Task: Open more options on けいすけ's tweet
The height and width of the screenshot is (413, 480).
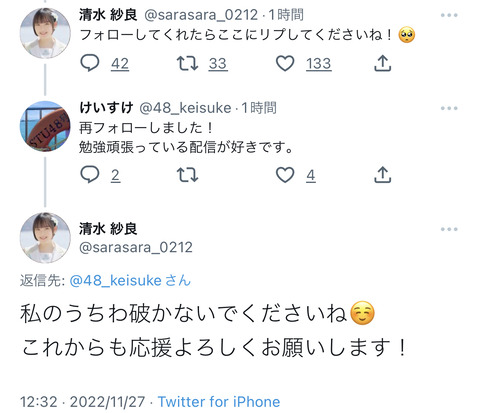Action: (x=449, y=108)
